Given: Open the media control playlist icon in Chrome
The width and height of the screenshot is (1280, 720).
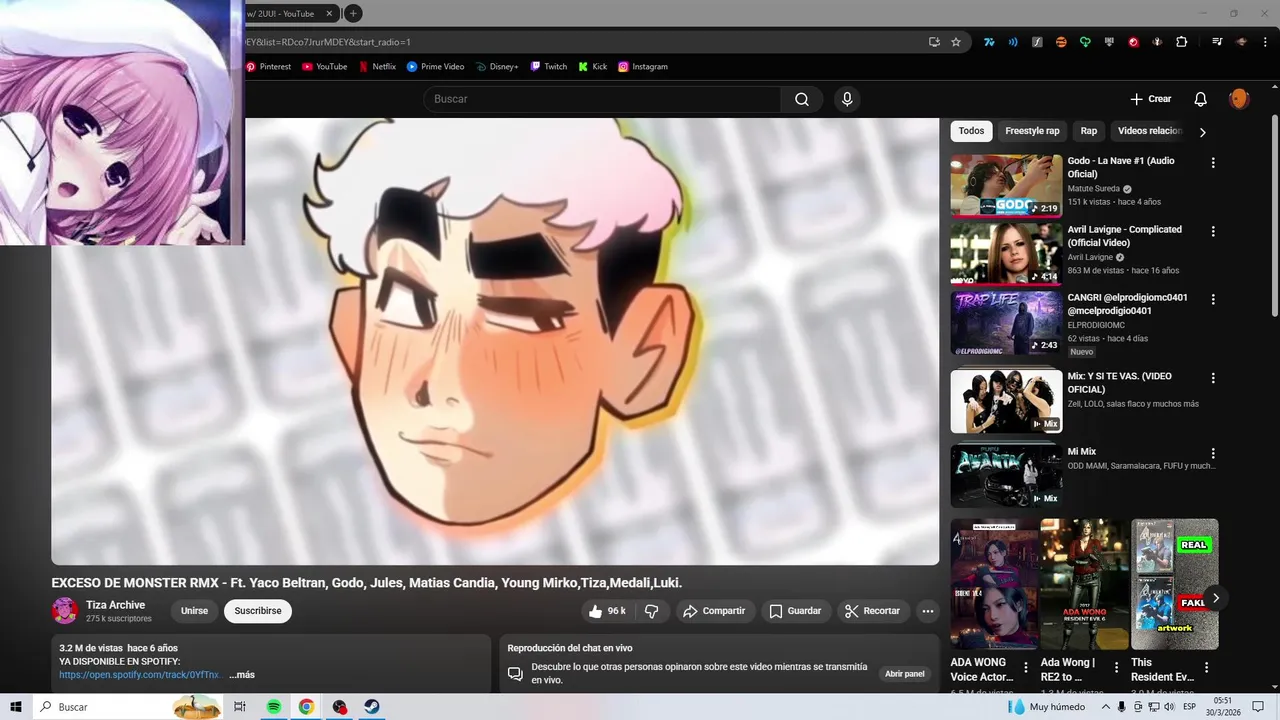Looking at the screenshot, I should coord(1217,42).
